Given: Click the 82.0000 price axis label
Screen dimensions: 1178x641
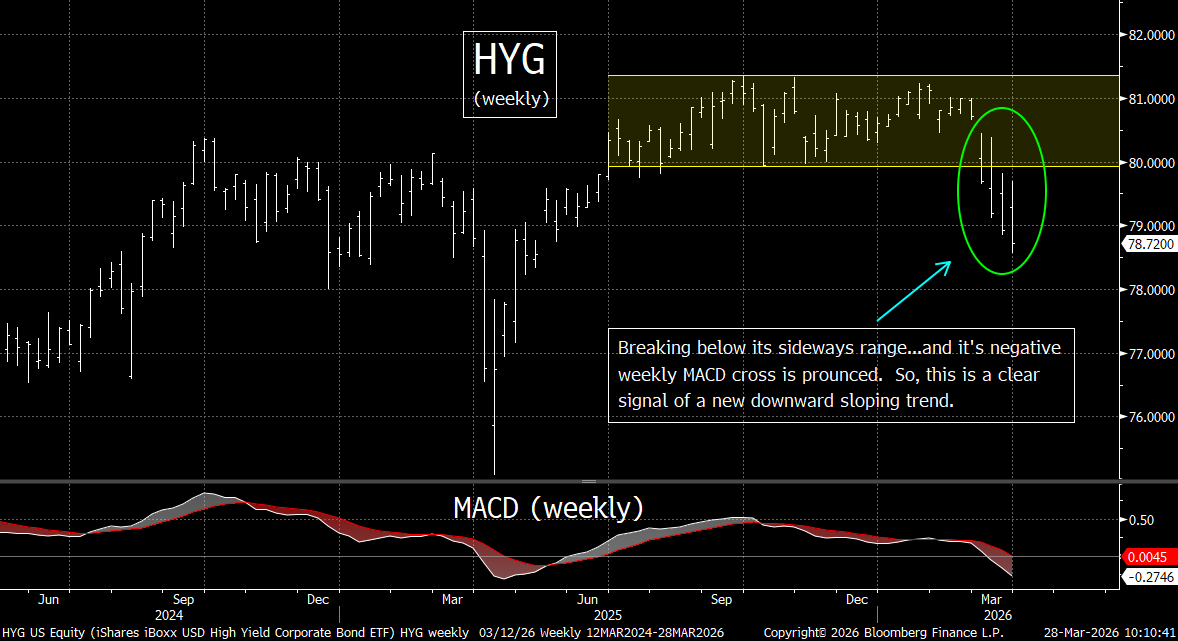Looking at the screenshot, I should point(1151,35).
